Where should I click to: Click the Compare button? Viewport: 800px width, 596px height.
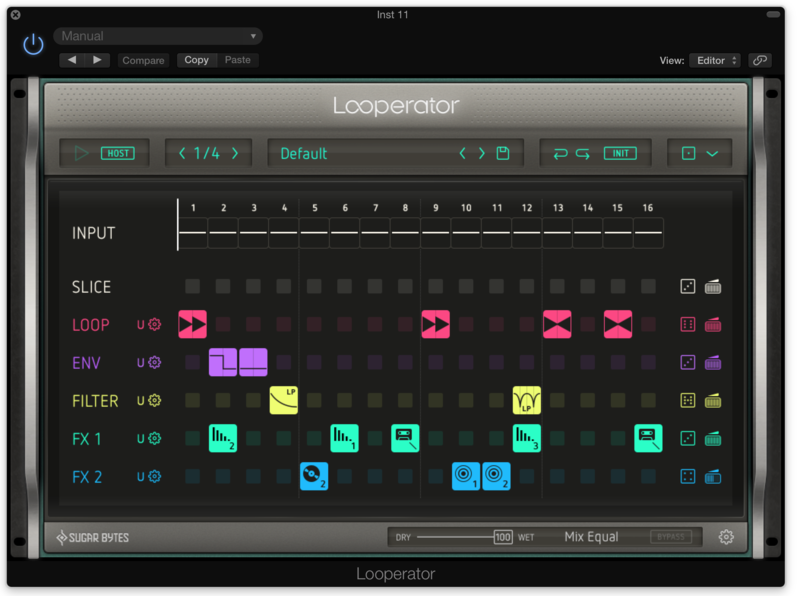click(143, 60)
